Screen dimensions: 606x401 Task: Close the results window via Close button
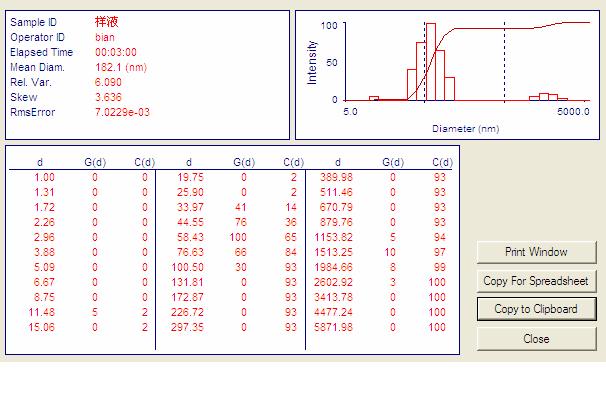(536, 339)
